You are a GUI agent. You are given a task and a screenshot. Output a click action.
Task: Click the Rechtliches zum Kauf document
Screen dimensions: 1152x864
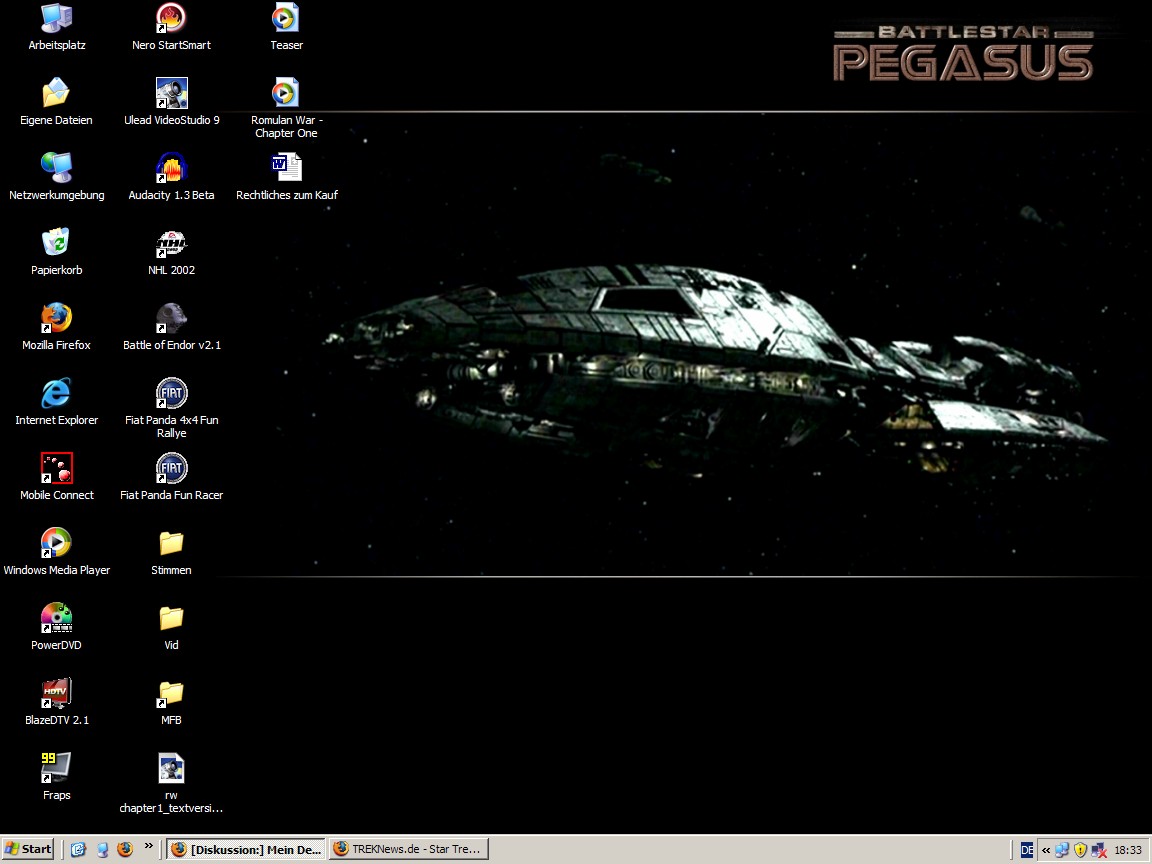[x=286, y=168]
